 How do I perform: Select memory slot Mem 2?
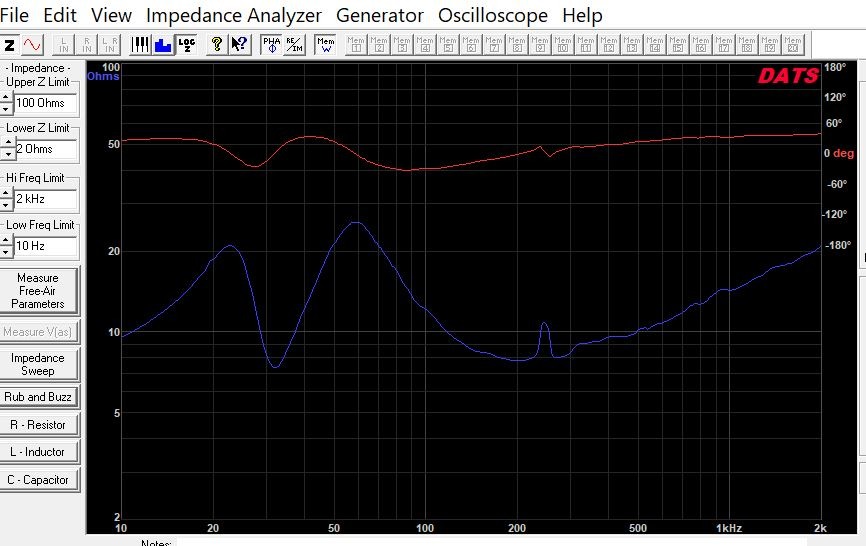[379, 45]
